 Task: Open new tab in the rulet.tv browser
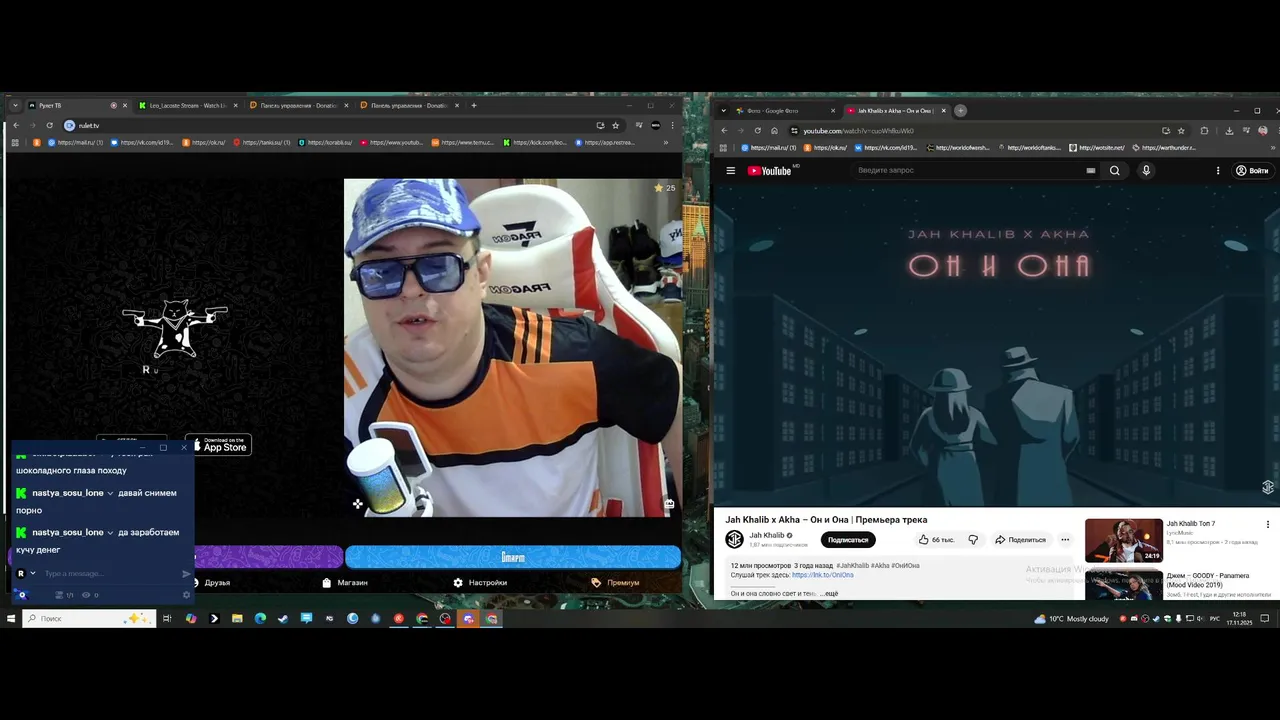click(474, 106)
